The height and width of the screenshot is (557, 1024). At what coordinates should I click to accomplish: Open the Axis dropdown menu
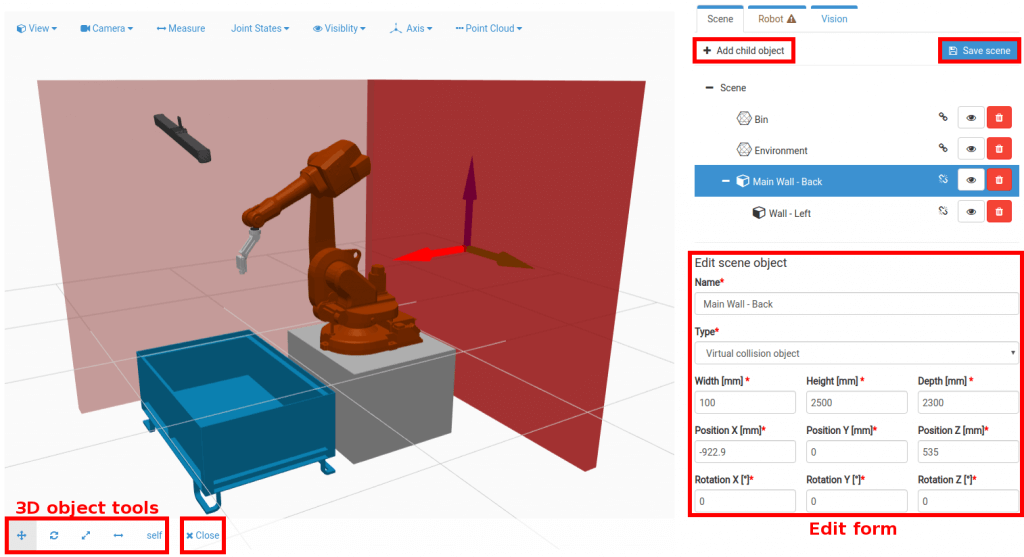(411, 28)
